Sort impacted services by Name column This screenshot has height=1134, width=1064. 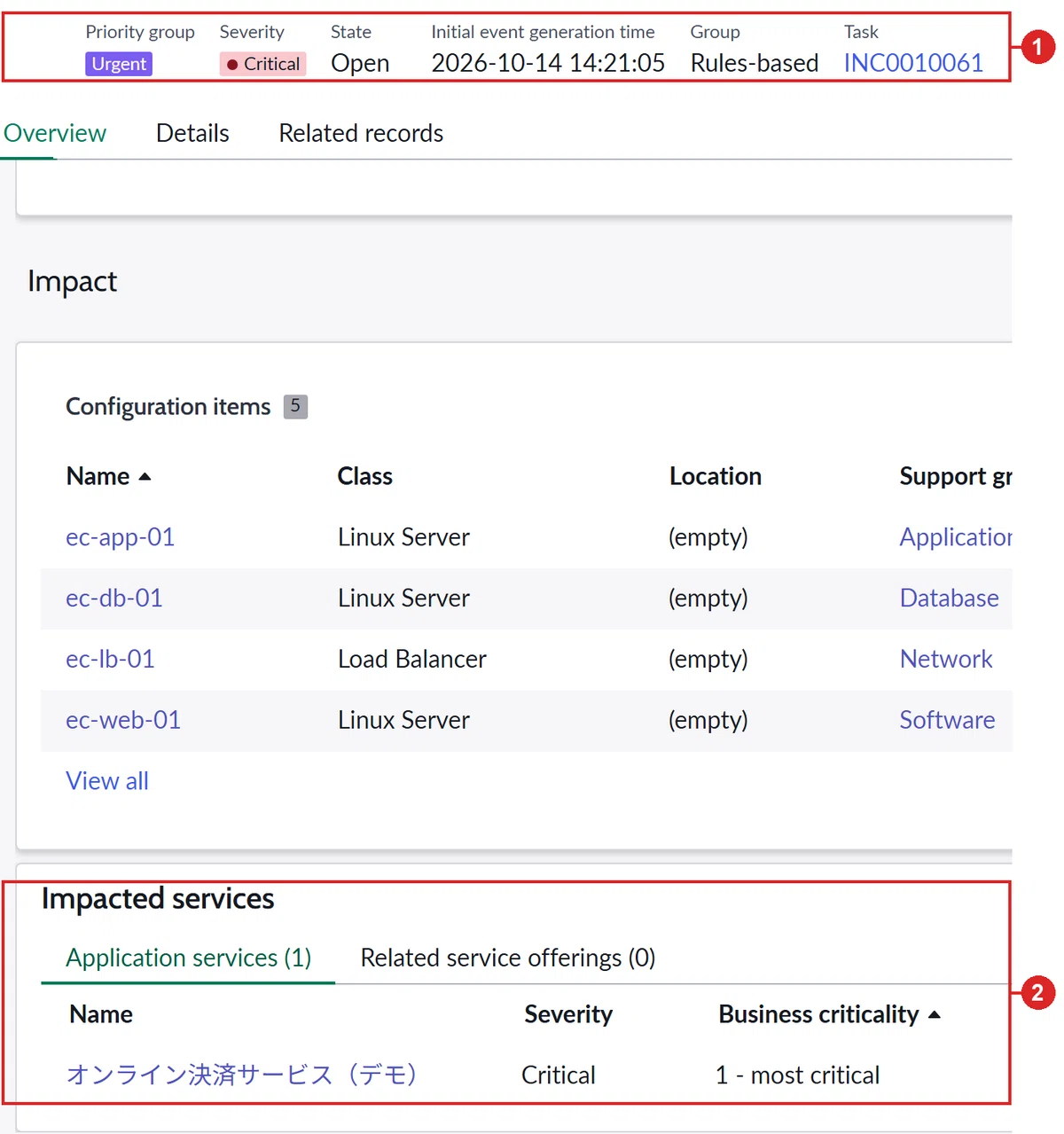coord(101,1014)
